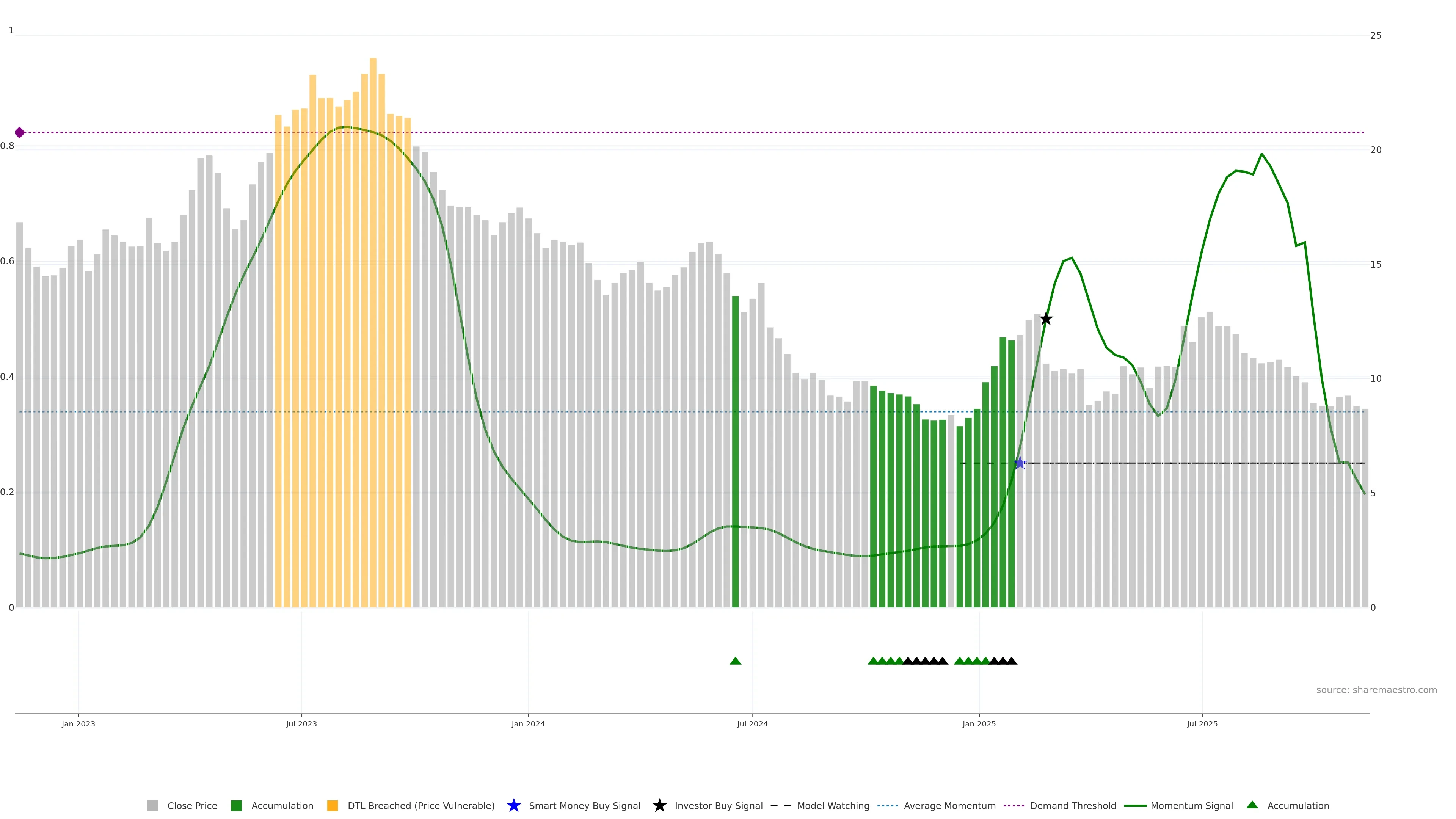Click the tallest orange bar in the chart
Image resolution: width=1456 pixels, height=819 pixels.
coord(373,333)
